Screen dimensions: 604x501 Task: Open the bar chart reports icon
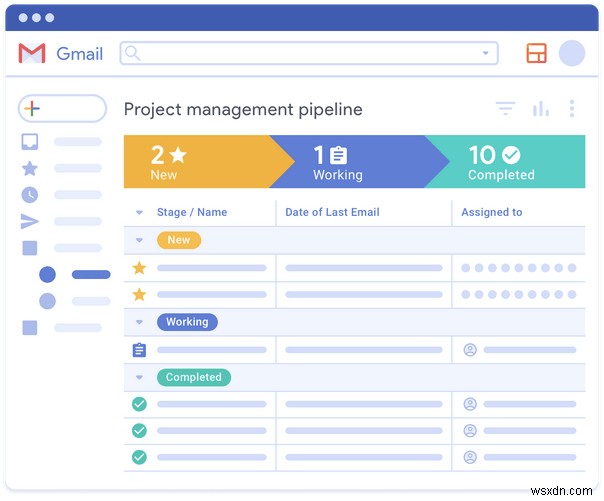tap(541, 109)
